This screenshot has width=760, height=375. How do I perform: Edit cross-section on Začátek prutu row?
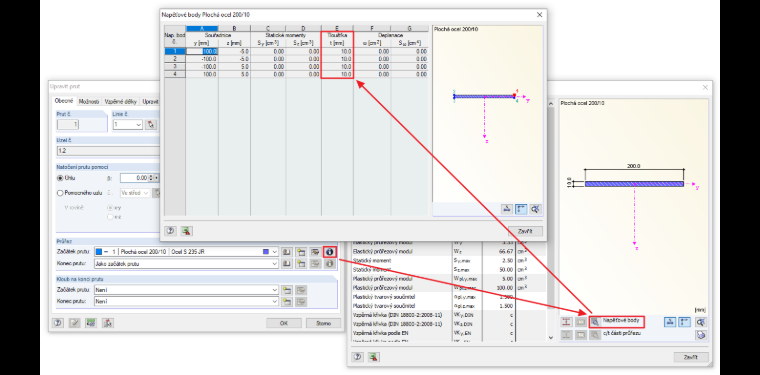tap(315, 252)
